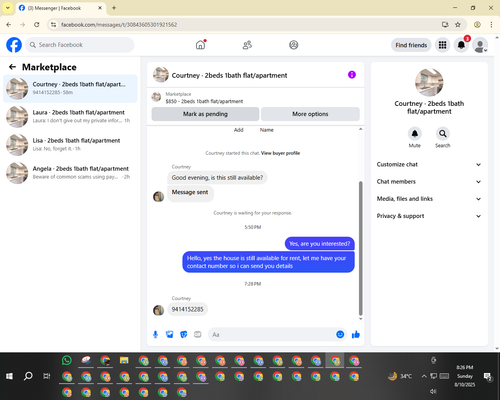
Task: Open the Facebook logo home link
Action: point(14,45)
